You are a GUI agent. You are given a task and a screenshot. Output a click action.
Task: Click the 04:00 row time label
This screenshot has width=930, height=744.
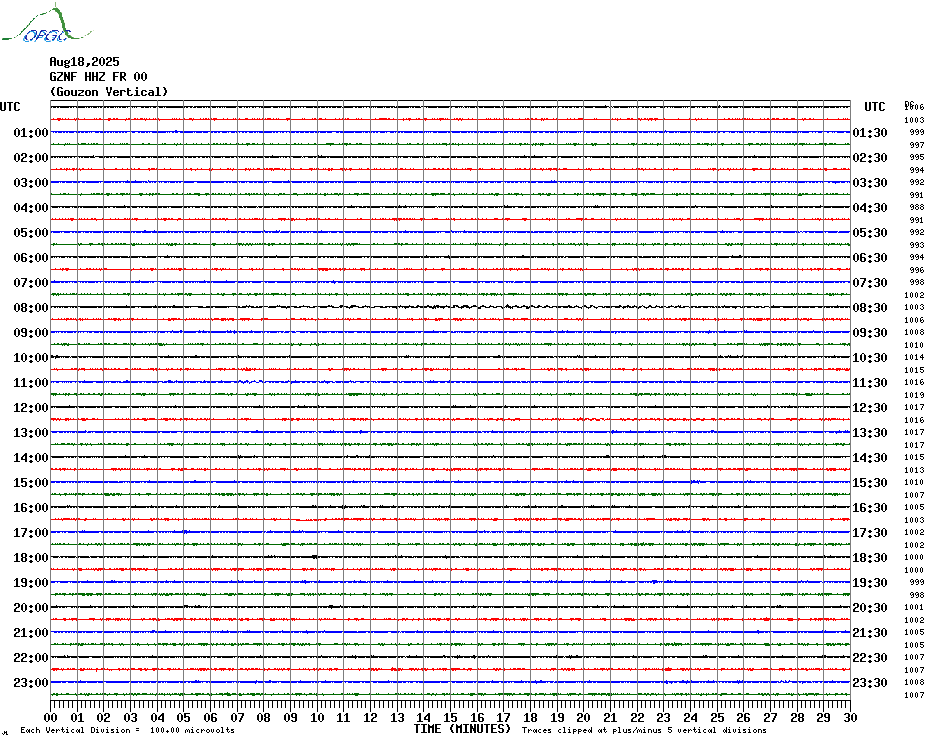tap(31, 208)
